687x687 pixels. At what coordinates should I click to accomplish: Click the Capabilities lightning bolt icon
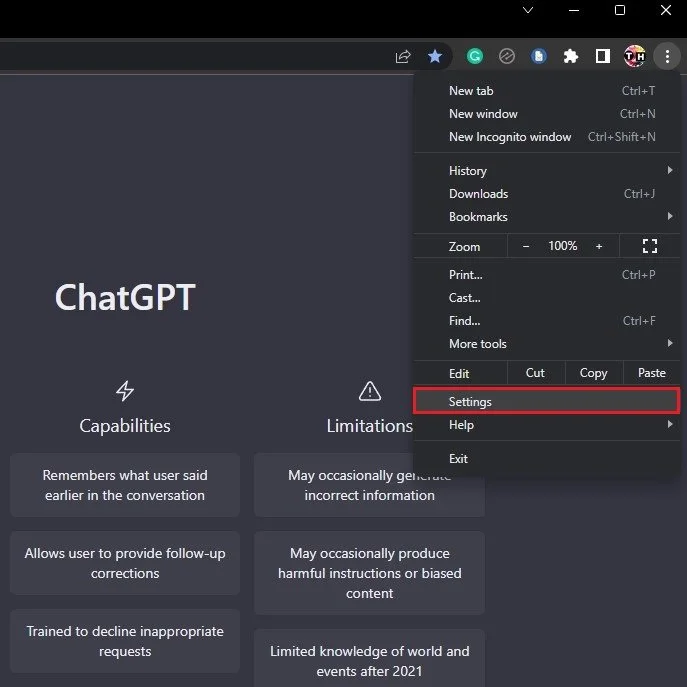[125, 391]
